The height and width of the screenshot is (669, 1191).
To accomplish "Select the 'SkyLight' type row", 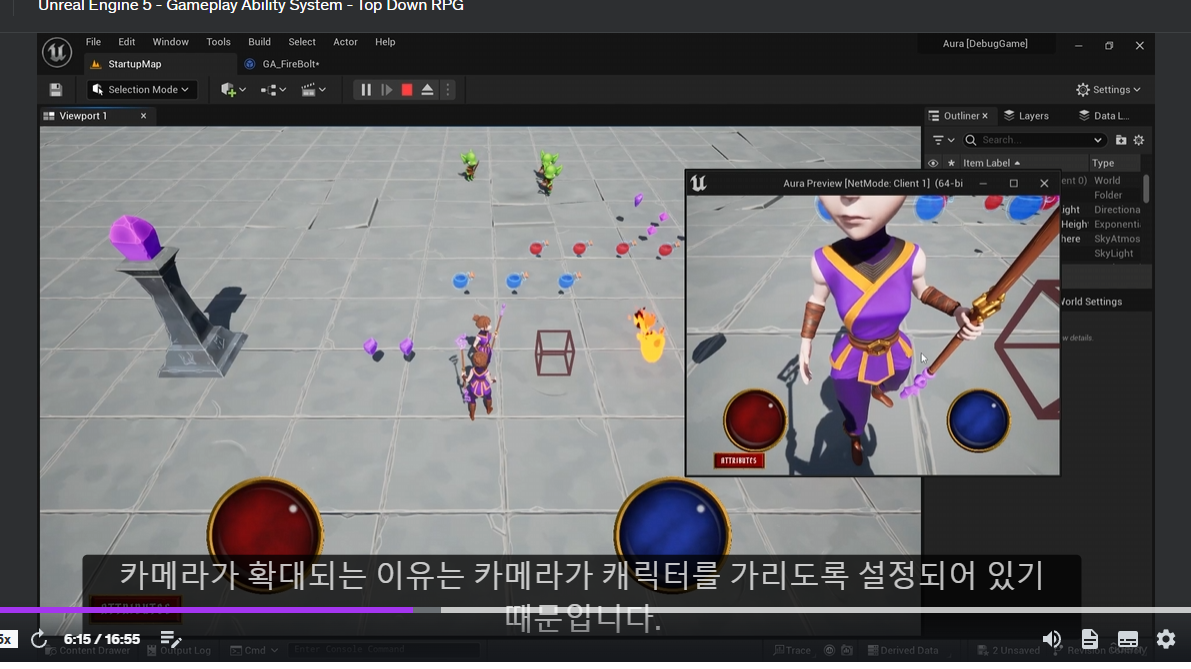I will (x=1114, y=253).
